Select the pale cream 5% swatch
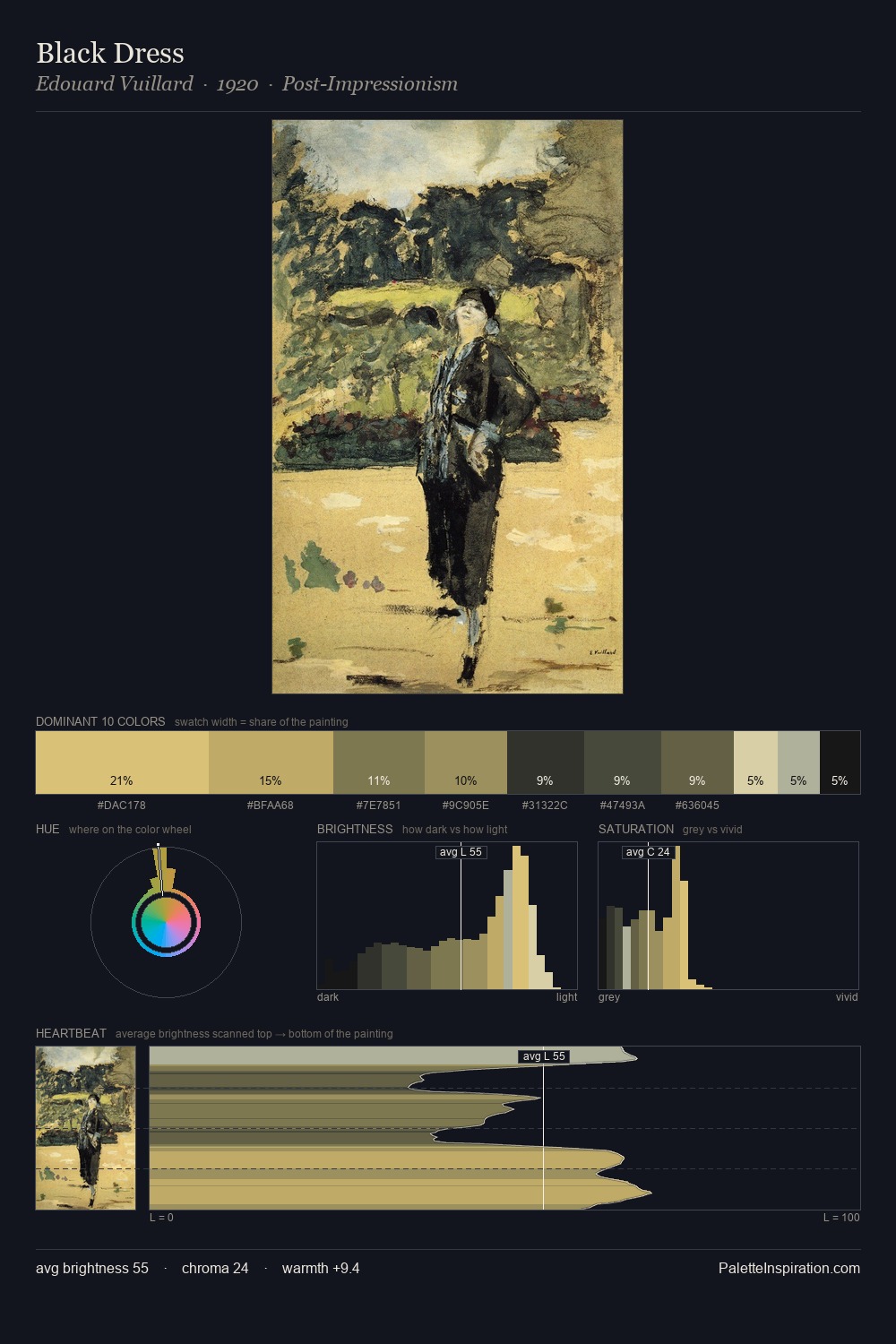The image size is (896, 1344). pyautogui.click(x=755, y=762)
